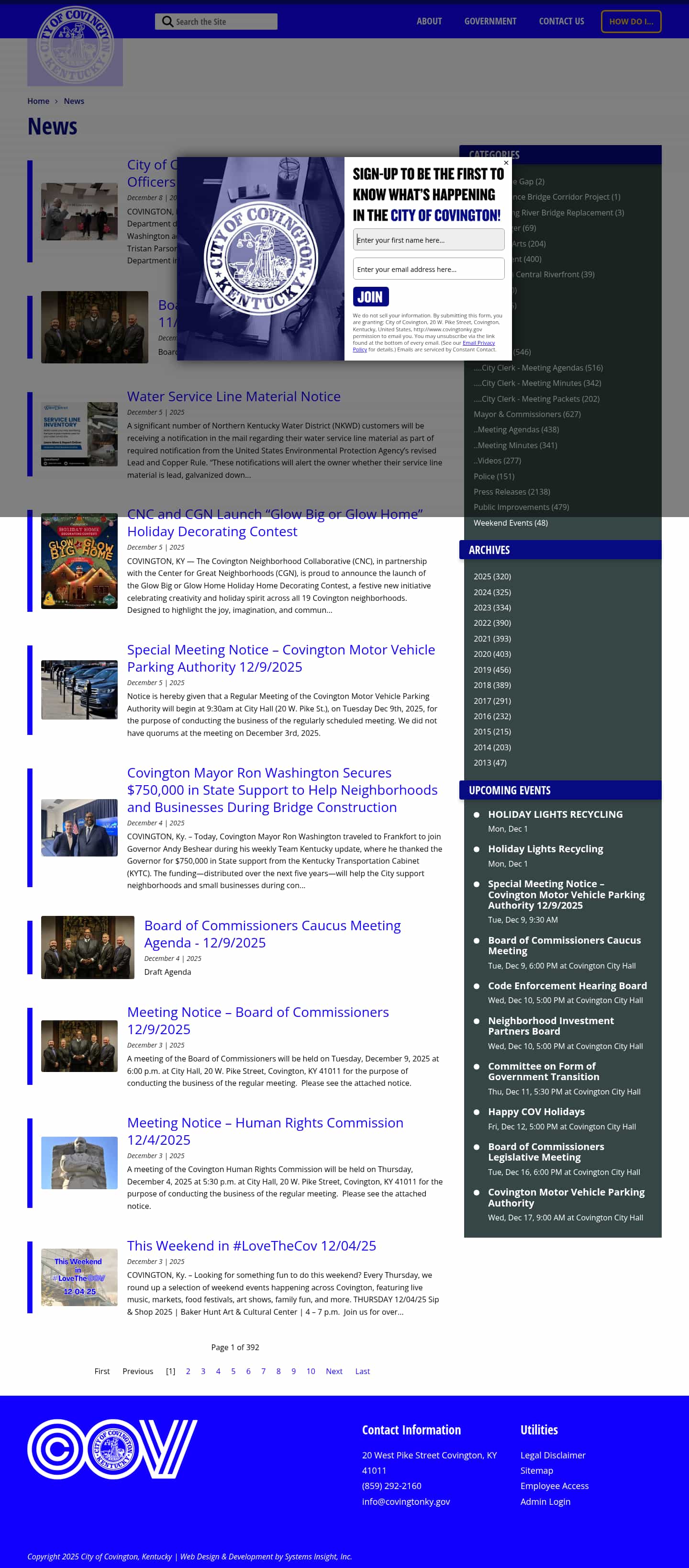Click the first name input field
689x1568 pixels.
(428, 240)
